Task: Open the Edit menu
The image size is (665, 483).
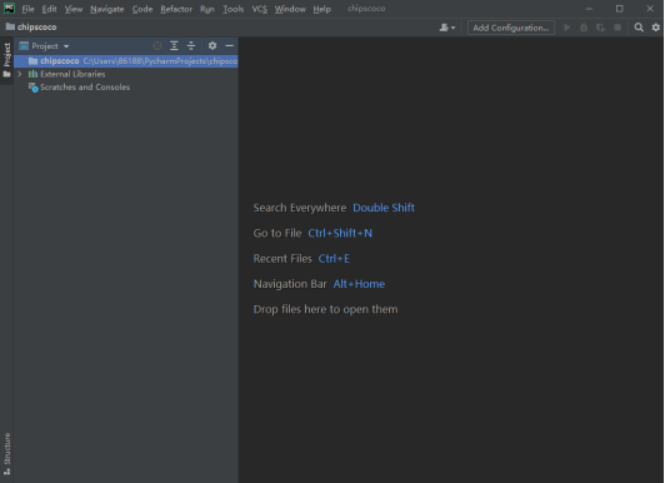Action: tap(49, 9)
